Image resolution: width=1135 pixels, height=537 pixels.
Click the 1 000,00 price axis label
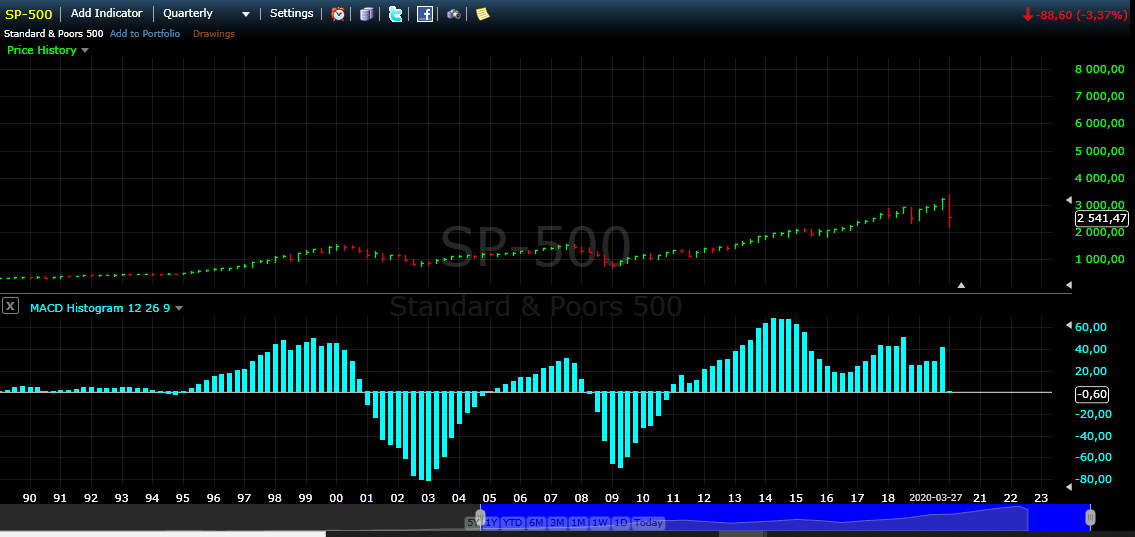pyautogui.click(x=1100, y=259)
